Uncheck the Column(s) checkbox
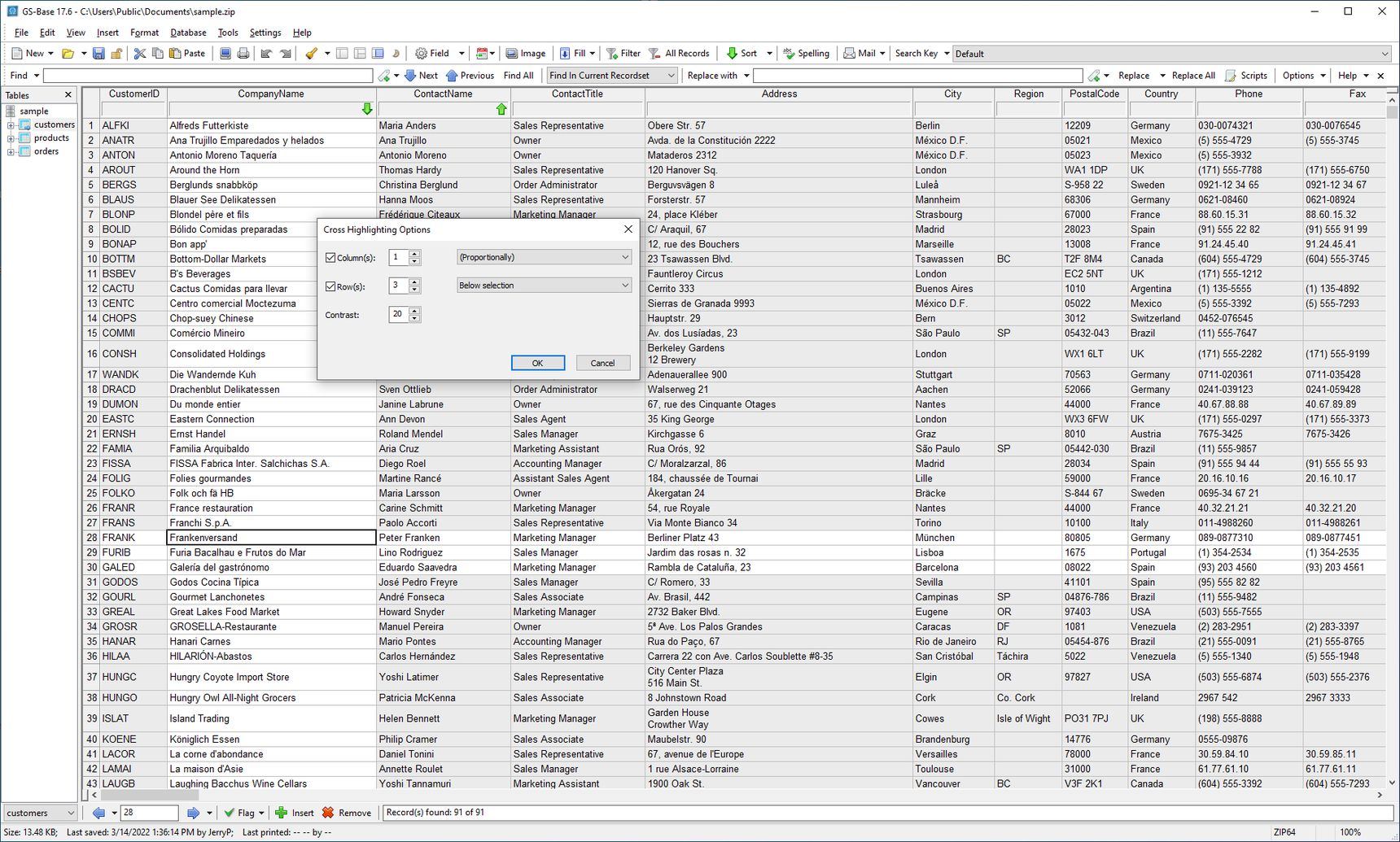The height and width of the screenshot is (842, 1400). 330,258
